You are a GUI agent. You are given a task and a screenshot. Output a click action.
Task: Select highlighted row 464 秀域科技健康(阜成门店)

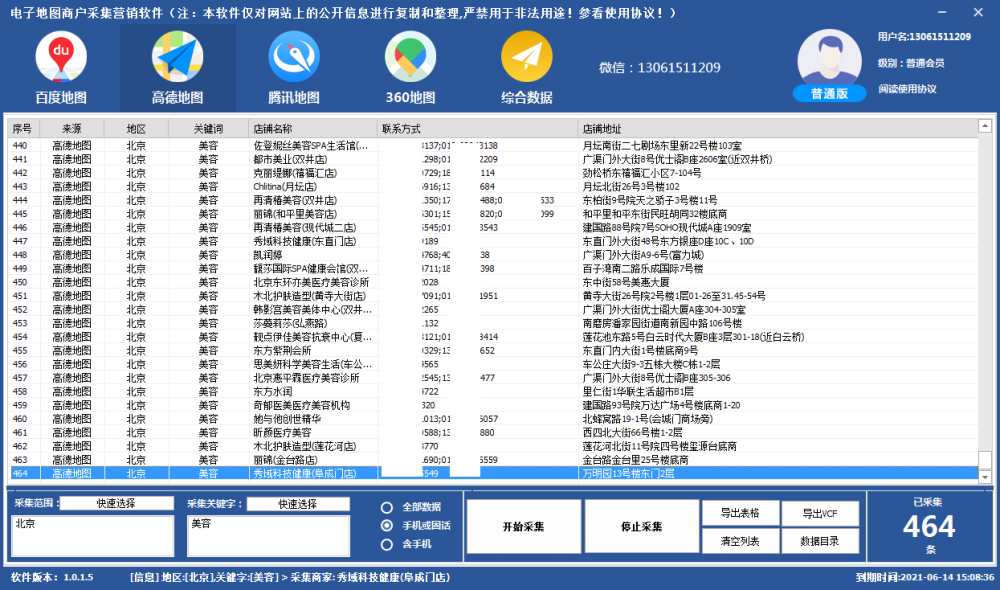(x=494, y=473)
